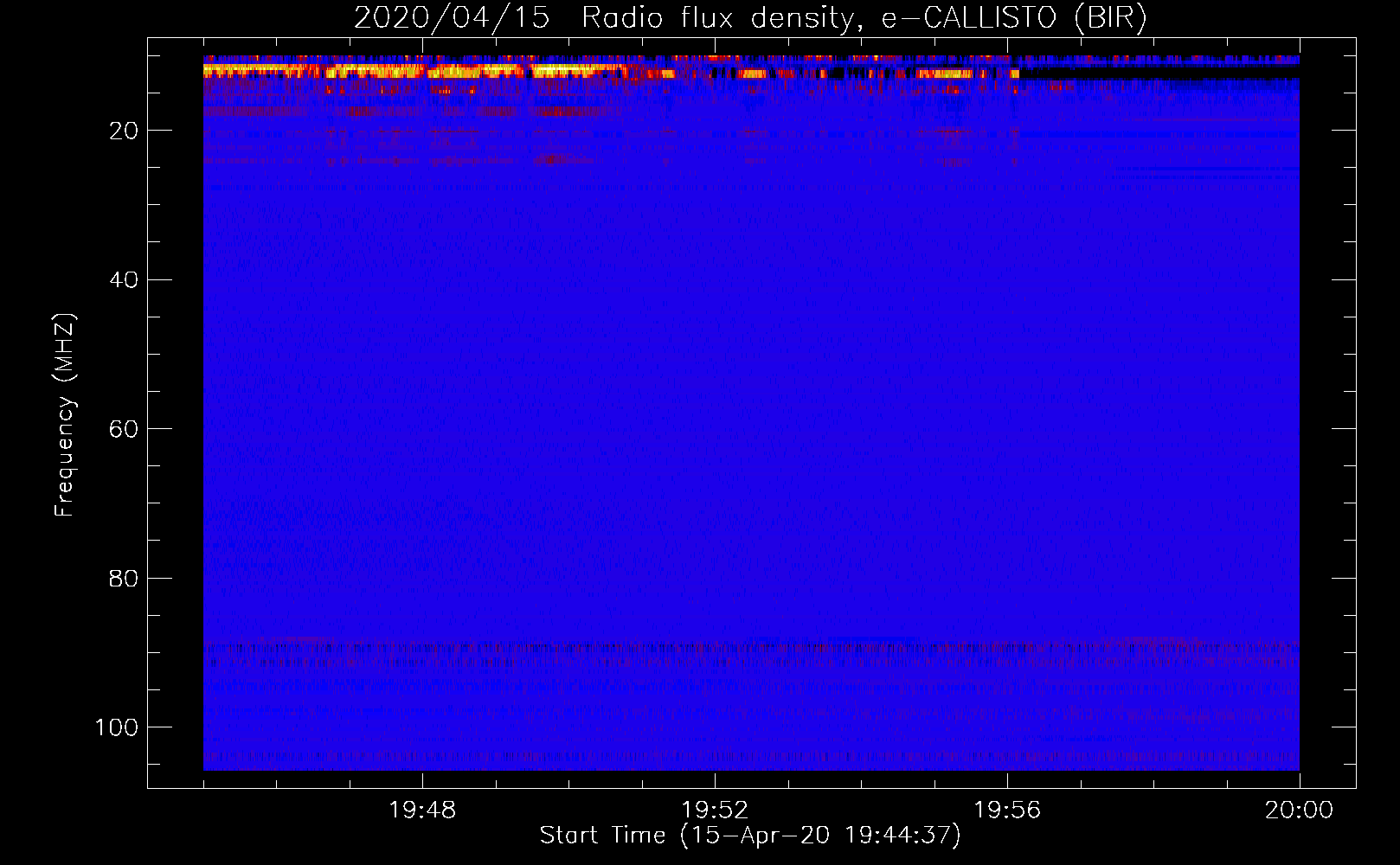The height and width of the screenshot is (865, 1400).
Task: Click the plot title 'Radio flux density, e-CALLISTO (BIR)'
Action: coord(864,18)
